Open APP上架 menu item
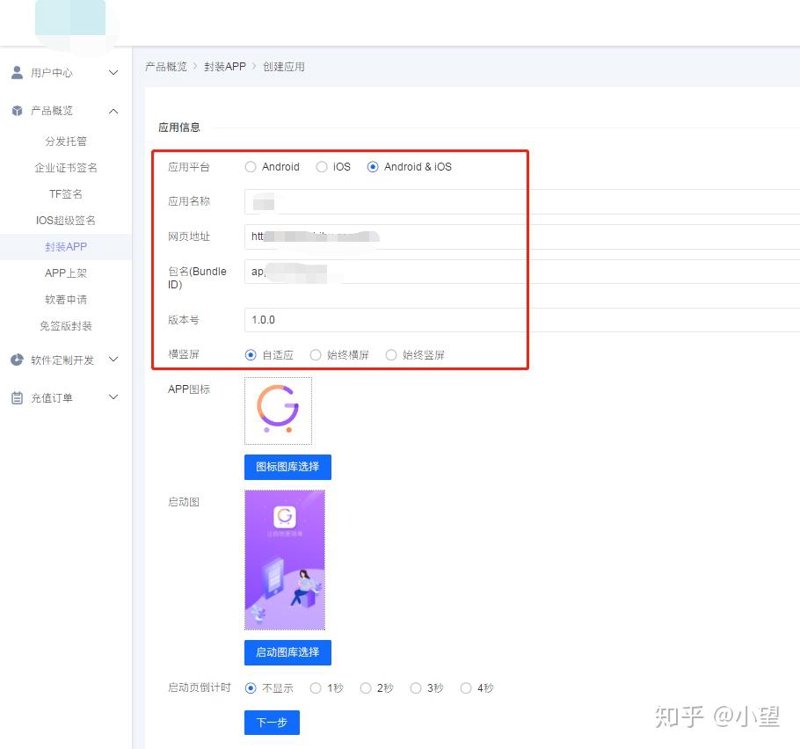Image resolution: width=800 pixels, height=749 pixels. click(x=66, y=273)
